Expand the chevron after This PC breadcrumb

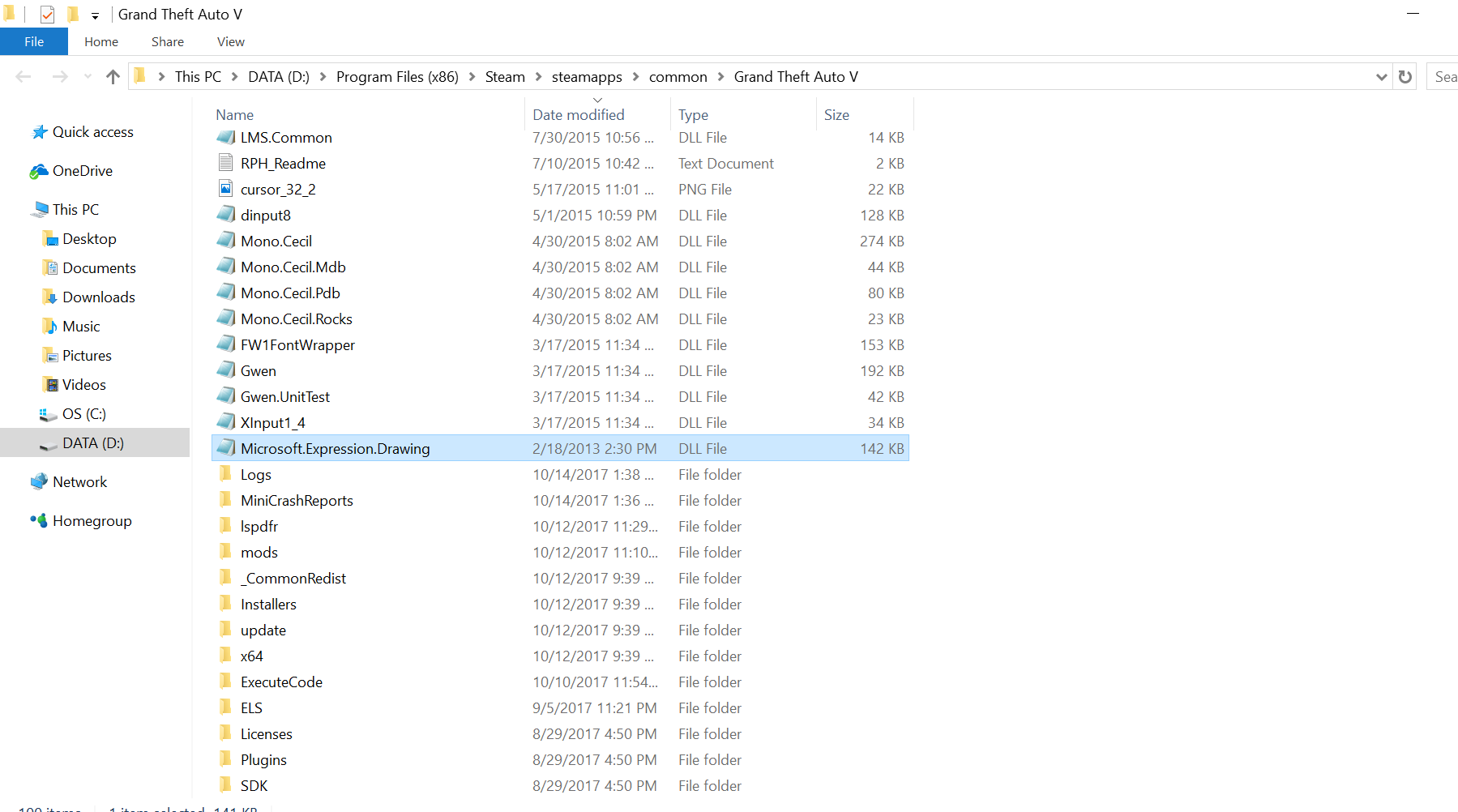point(234,77)
